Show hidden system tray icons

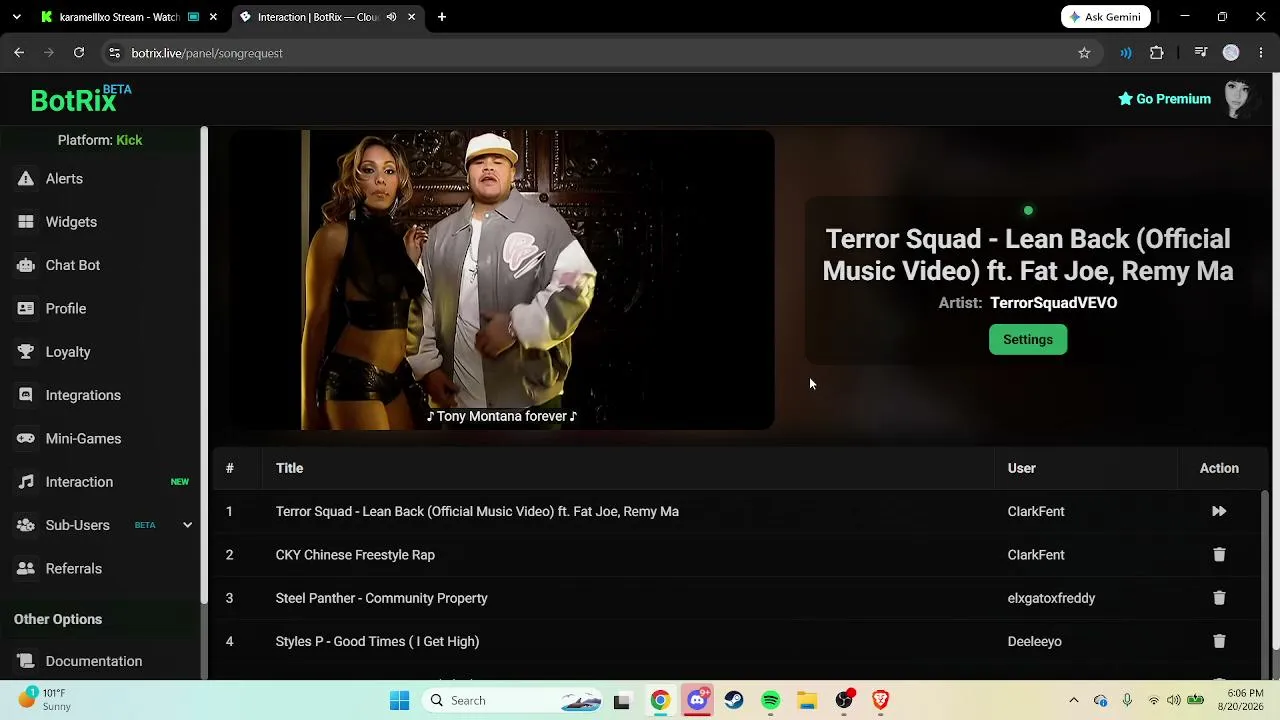pos(1074,700)
